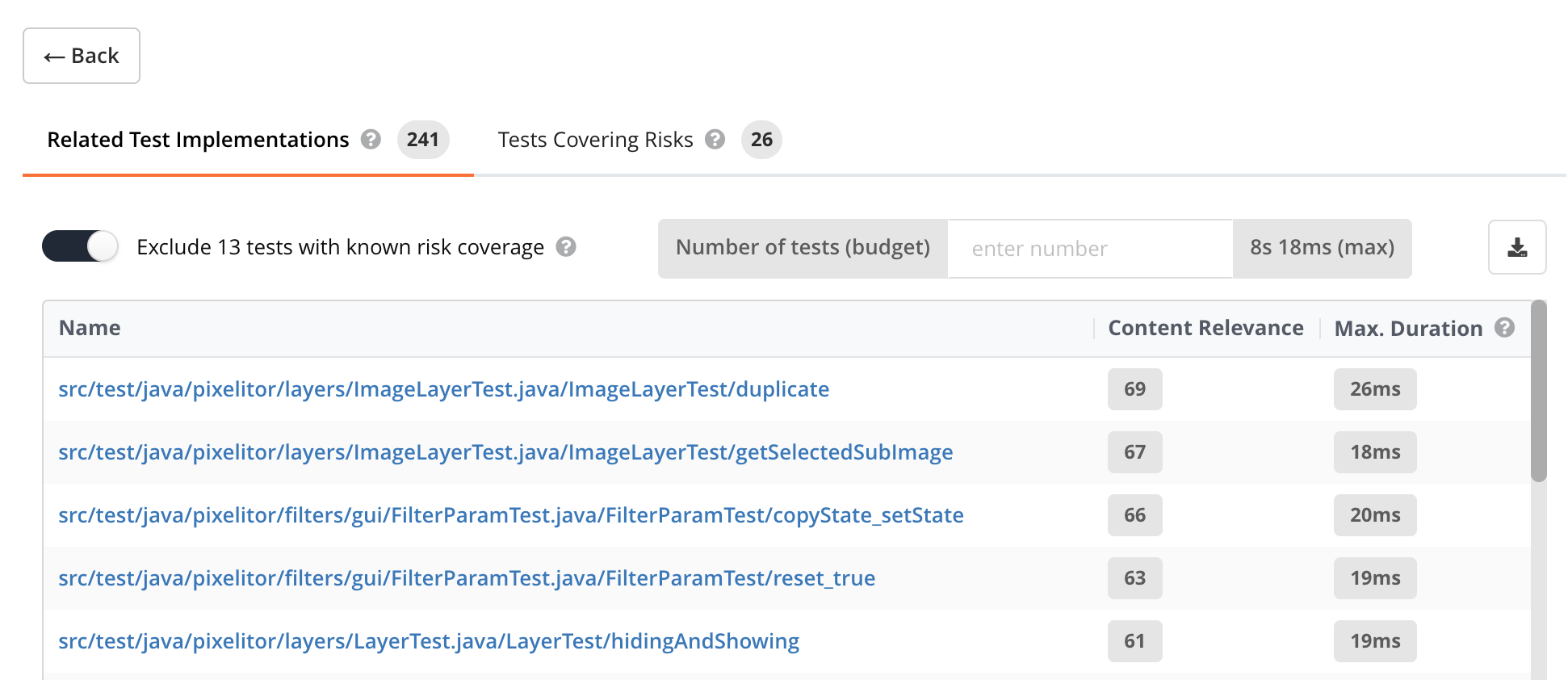Click relevance value 66 in copyState_setState row
1568x680 pixels.
click(x=1135, y=515)
